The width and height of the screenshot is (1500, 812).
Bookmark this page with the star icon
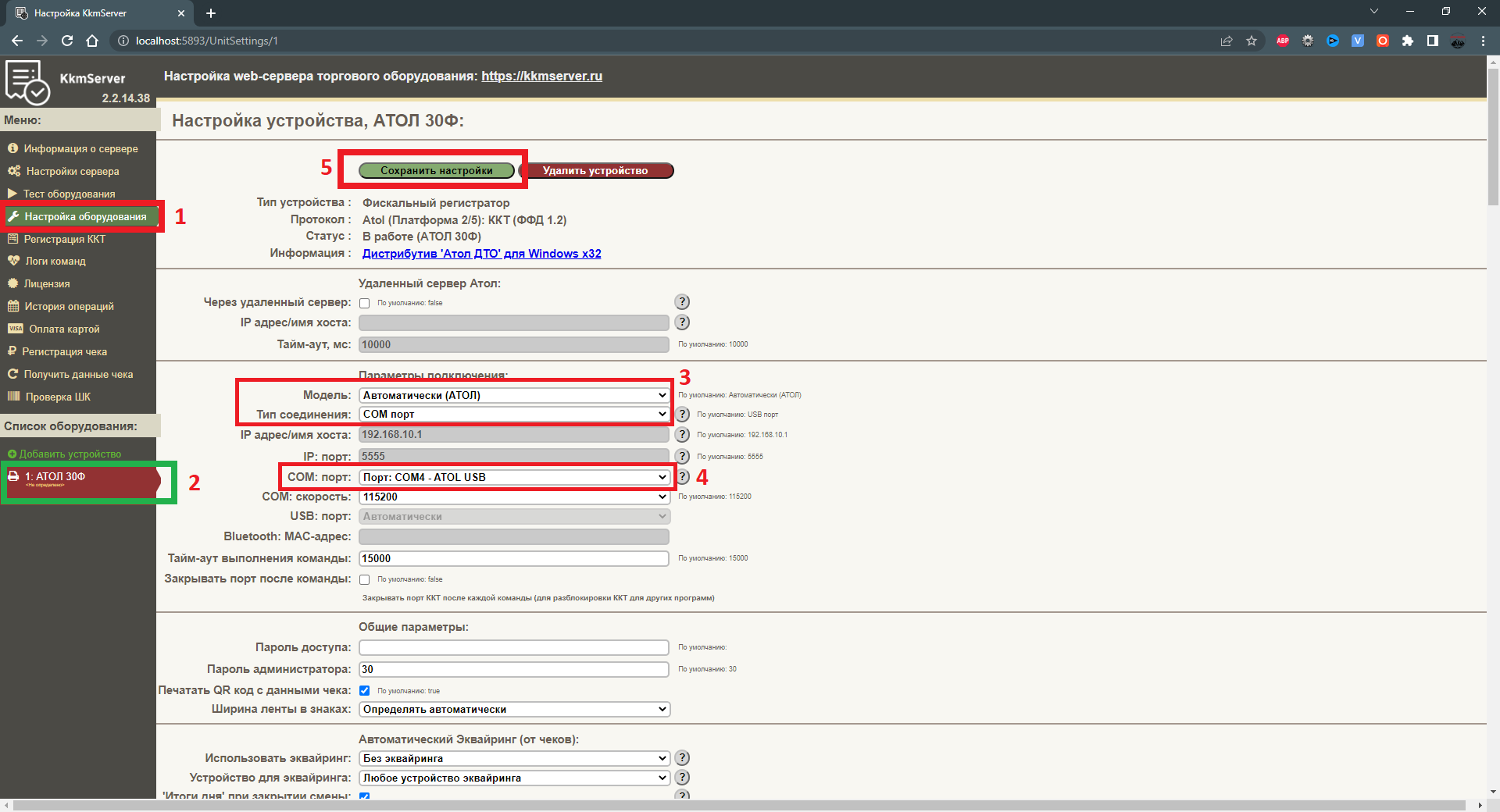pyautogui.click(x=1252, y=41)
